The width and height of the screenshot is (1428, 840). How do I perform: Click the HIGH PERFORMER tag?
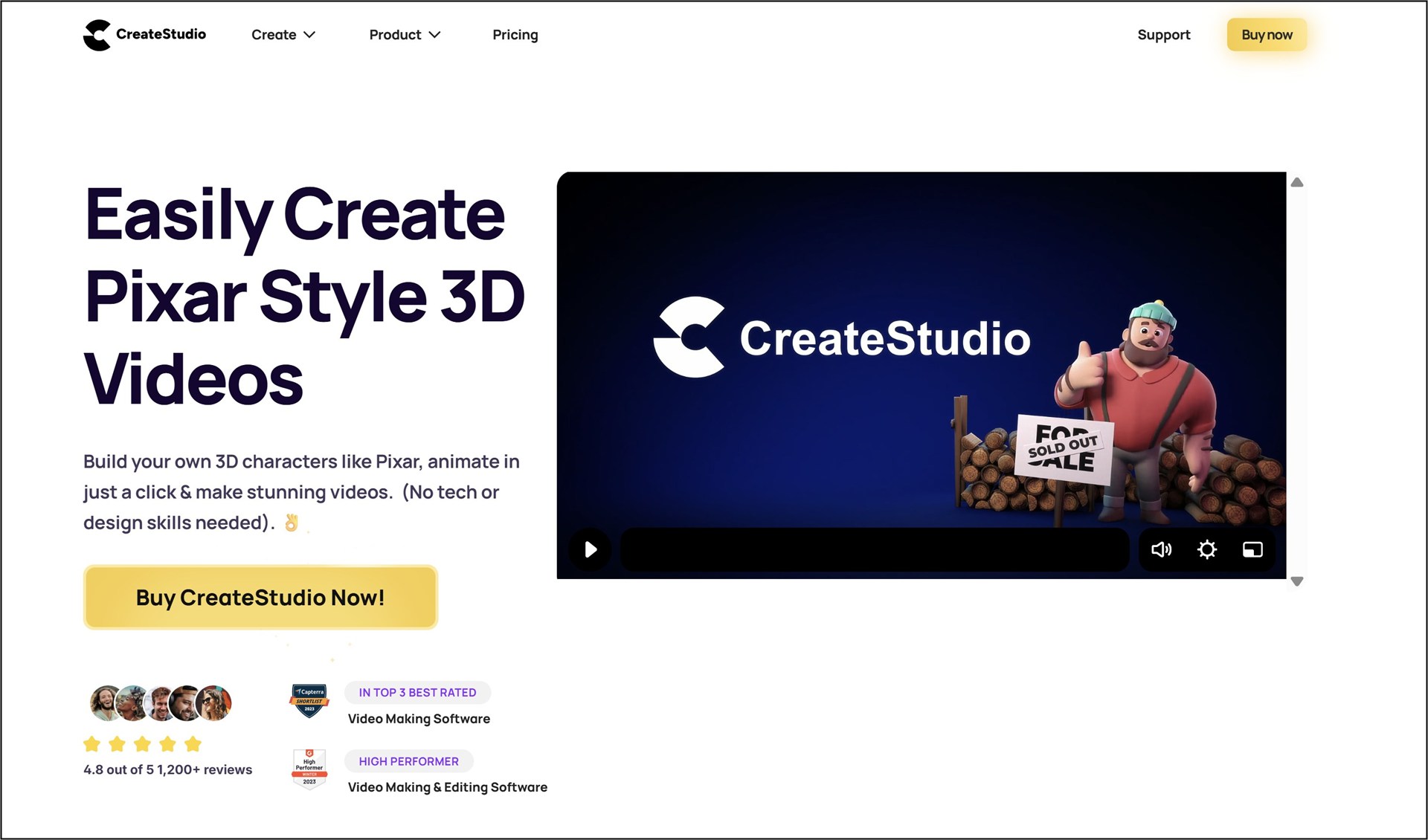tap(408, 761)
